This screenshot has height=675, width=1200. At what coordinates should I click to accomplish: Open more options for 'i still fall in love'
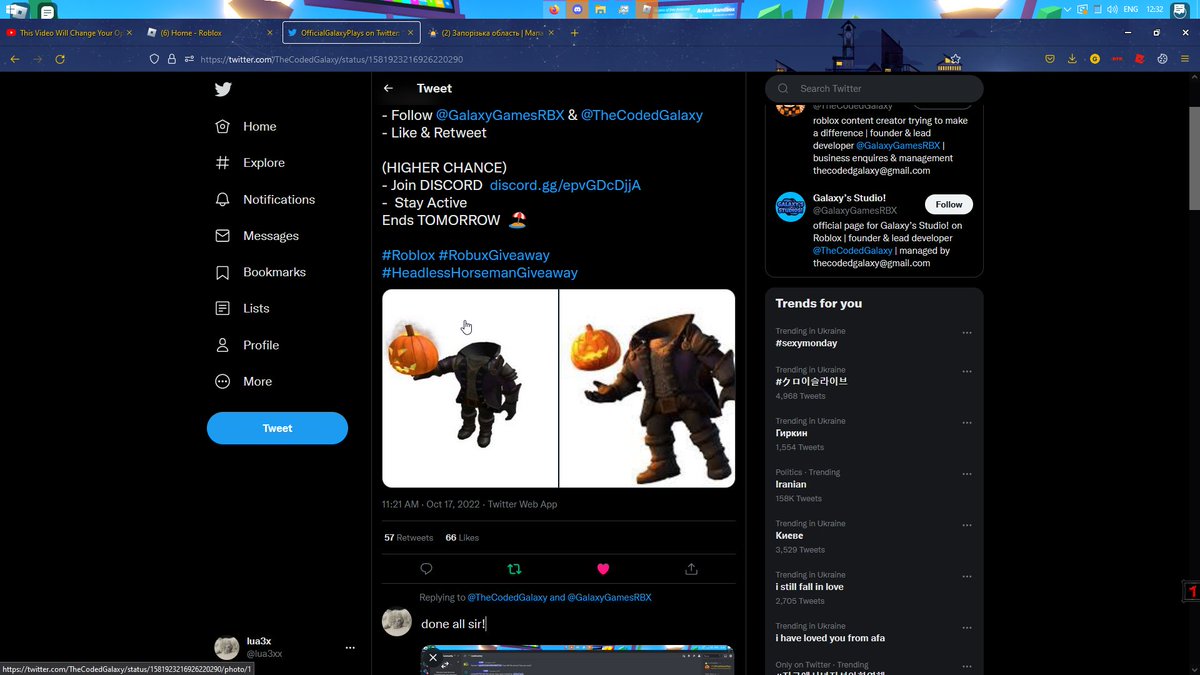click(966, 576)
